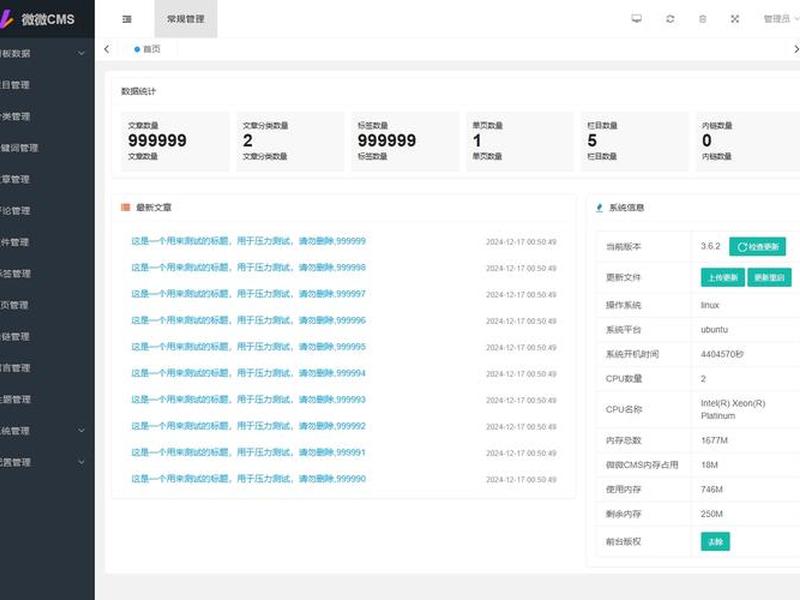Click the remaining memory value 250M
The width and height of the screenshot is (800, 600).
coord(712,514)
